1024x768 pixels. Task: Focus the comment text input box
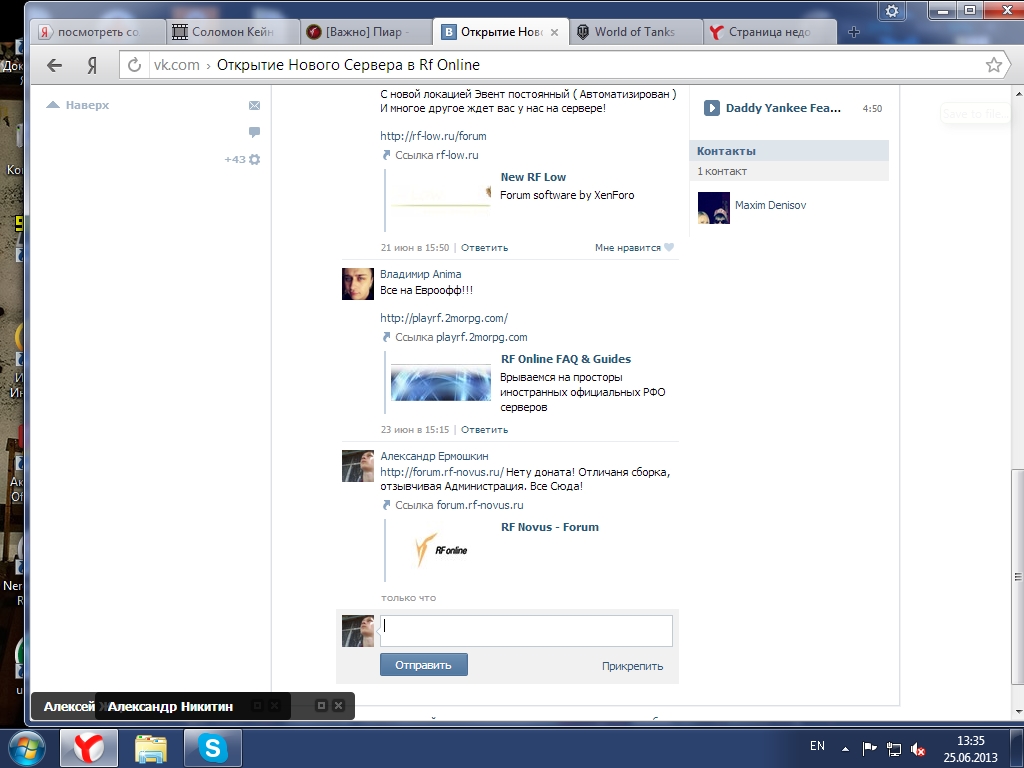pos(526,631)
